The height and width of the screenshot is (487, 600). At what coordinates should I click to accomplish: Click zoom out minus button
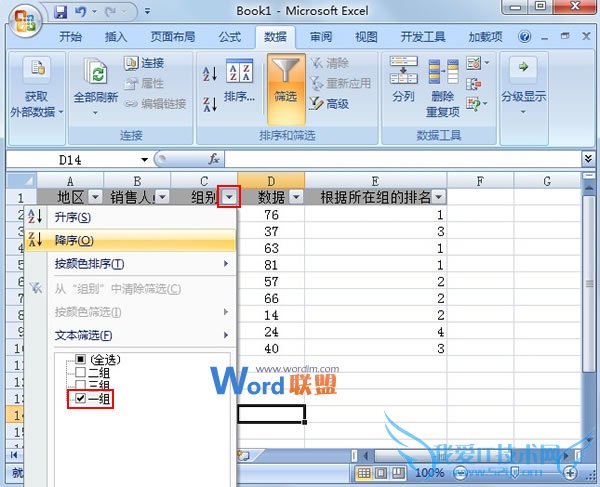click(x=460, y=474)
